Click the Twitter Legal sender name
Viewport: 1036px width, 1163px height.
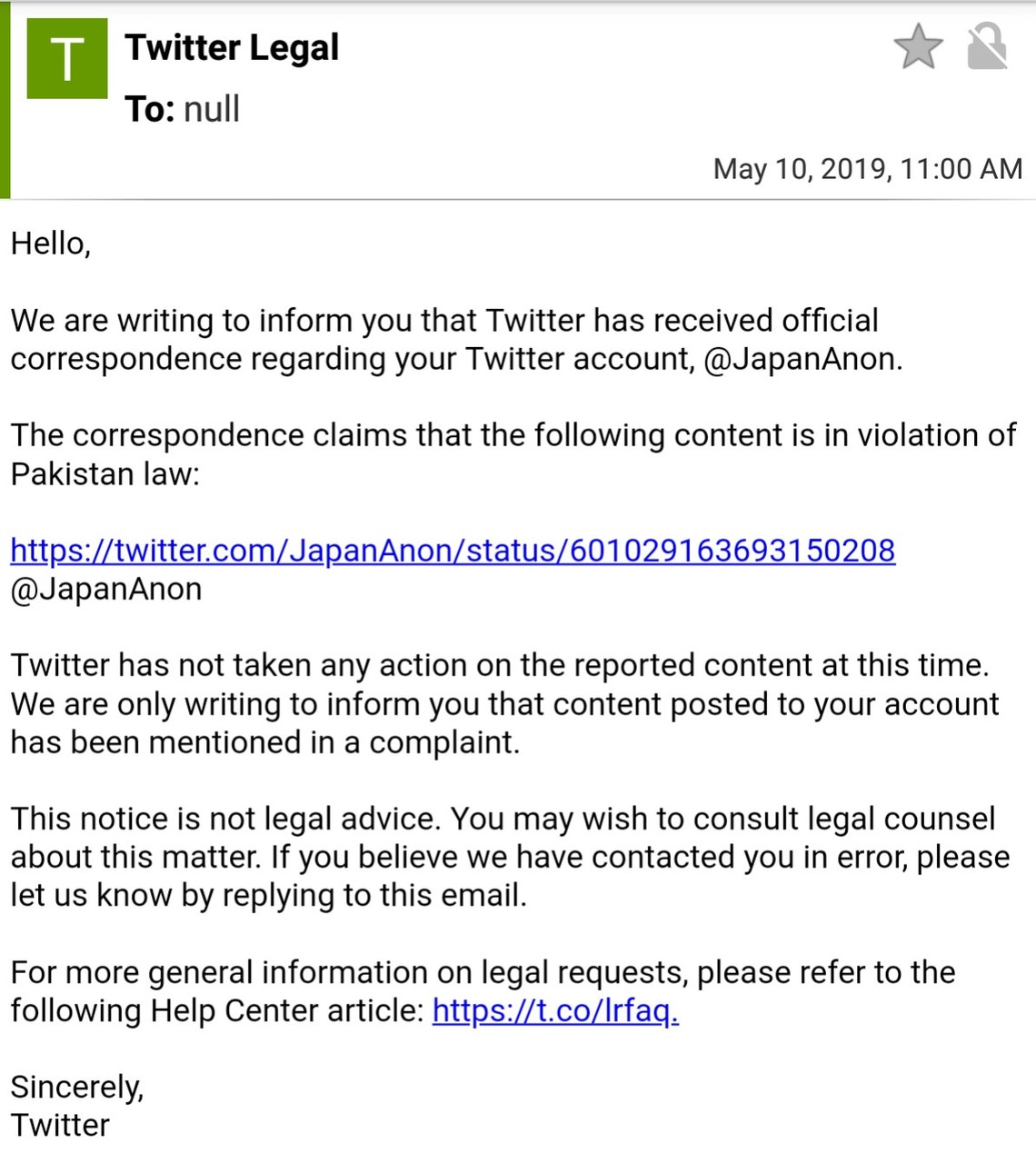[x=232, y=47]
